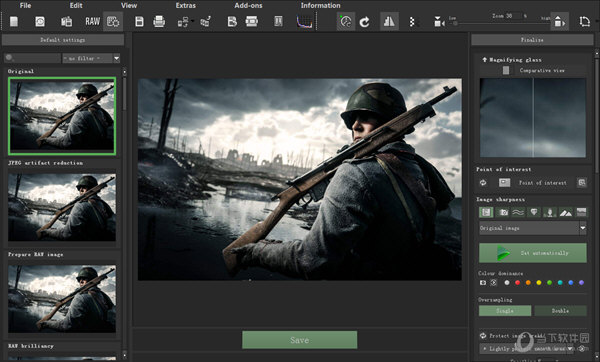Pick the red colour dominance dot

(517, 283)
